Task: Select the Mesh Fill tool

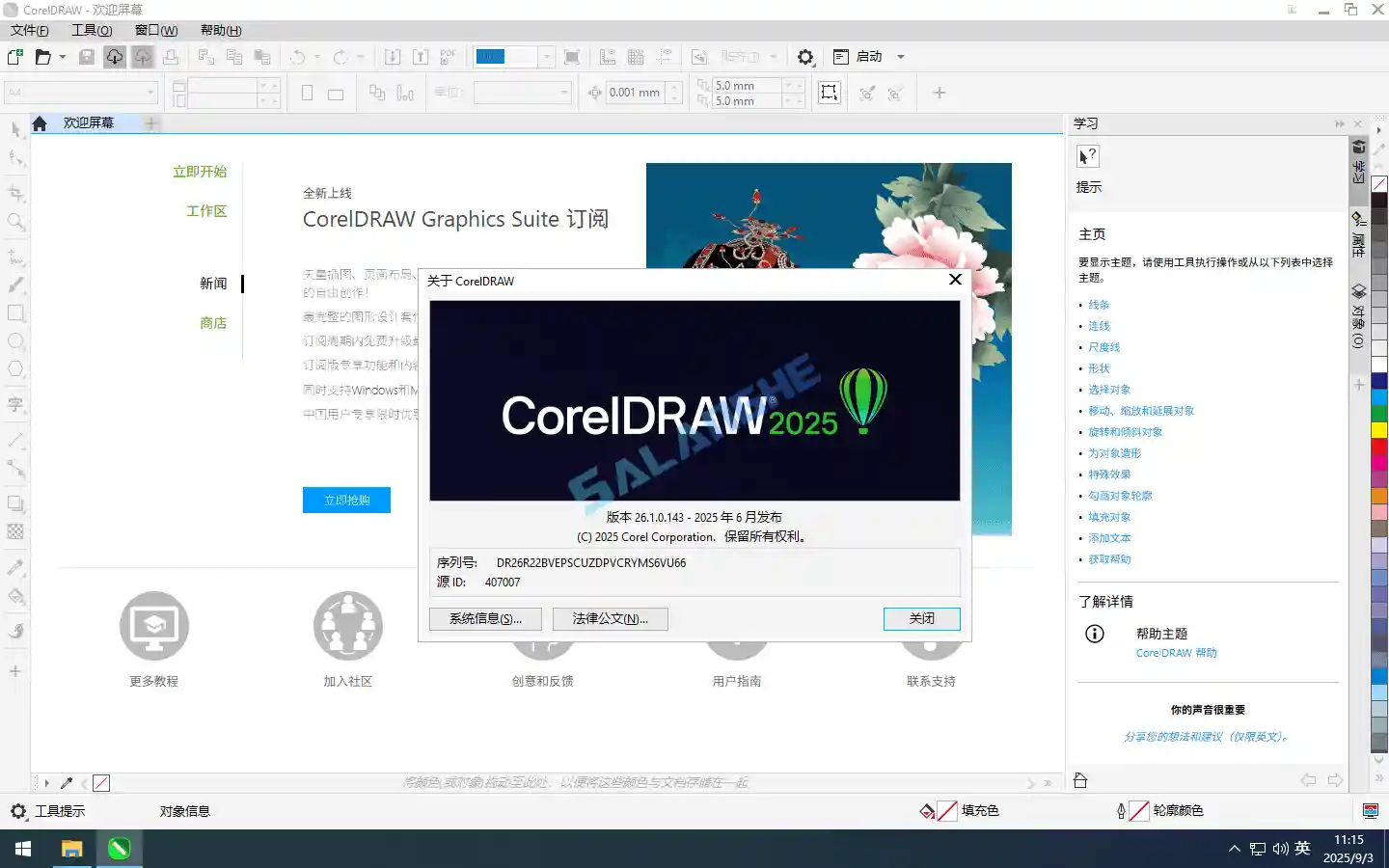Action: [x=15, y=533]
